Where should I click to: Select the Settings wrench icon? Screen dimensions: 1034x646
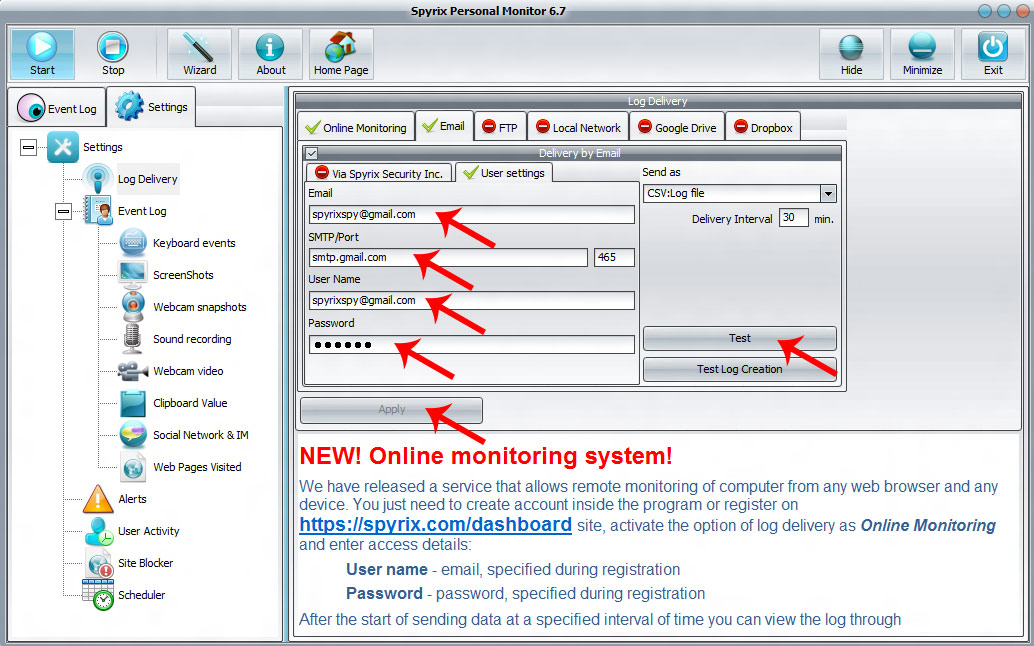(x=63, y=147)
